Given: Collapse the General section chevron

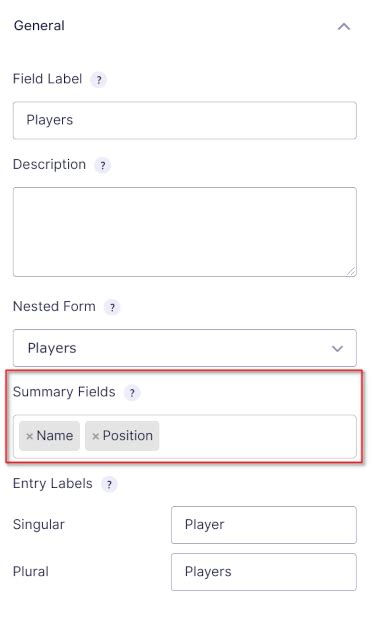Looking at the screenshot, I should click(344, 26).
